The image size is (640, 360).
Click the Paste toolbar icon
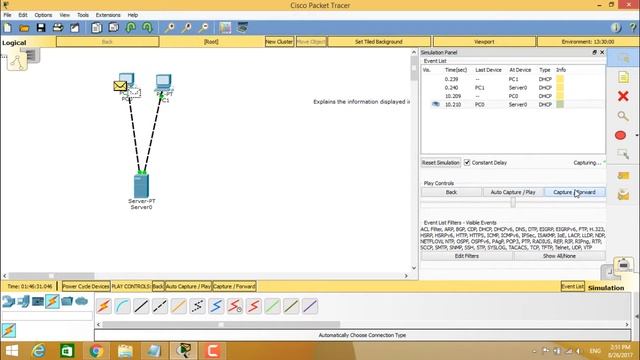pos(113,28)
